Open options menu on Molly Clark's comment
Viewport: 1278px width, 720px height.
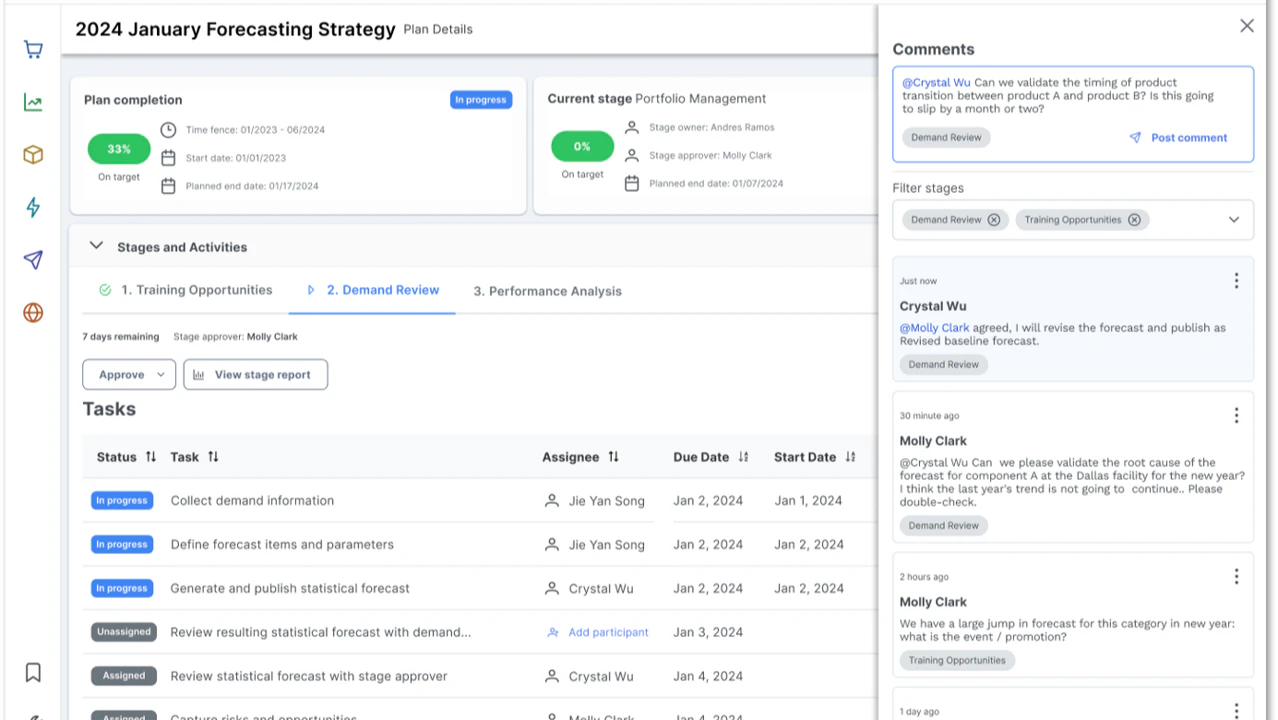[1236, 415]
